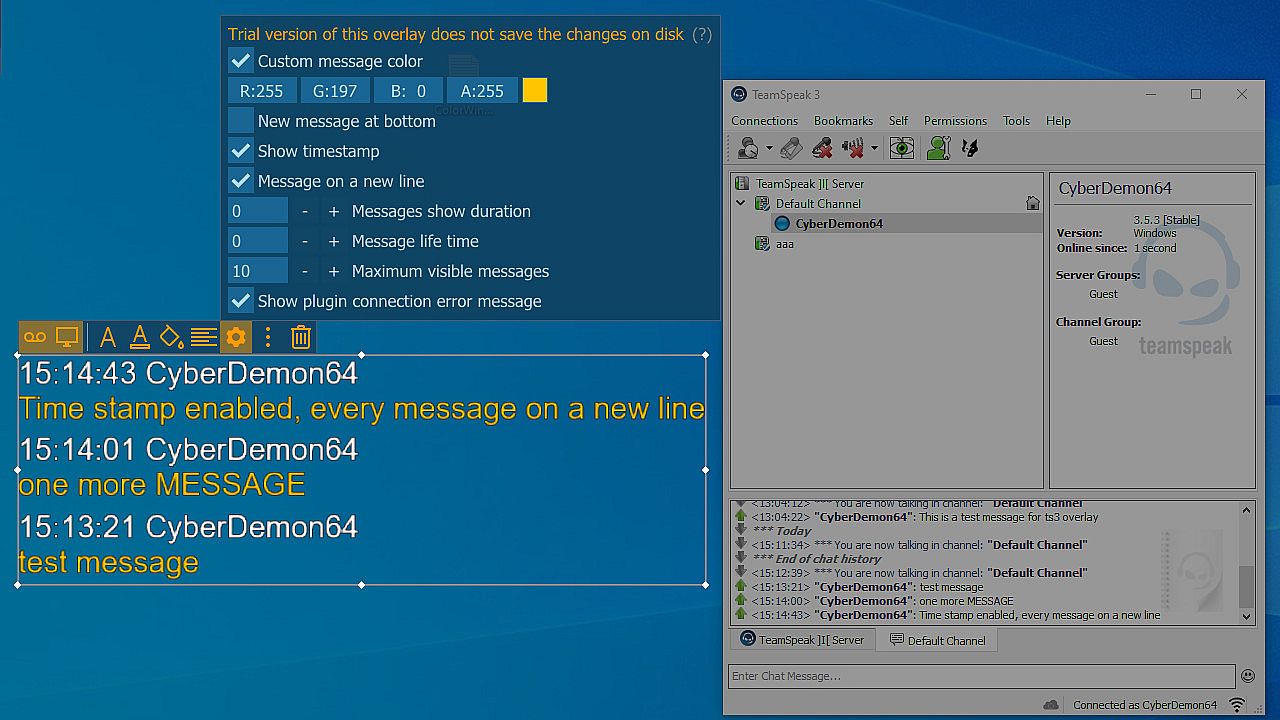Click the yellow message color swatch
This screenshot has width=1280, height=720.
pos(535,91)
